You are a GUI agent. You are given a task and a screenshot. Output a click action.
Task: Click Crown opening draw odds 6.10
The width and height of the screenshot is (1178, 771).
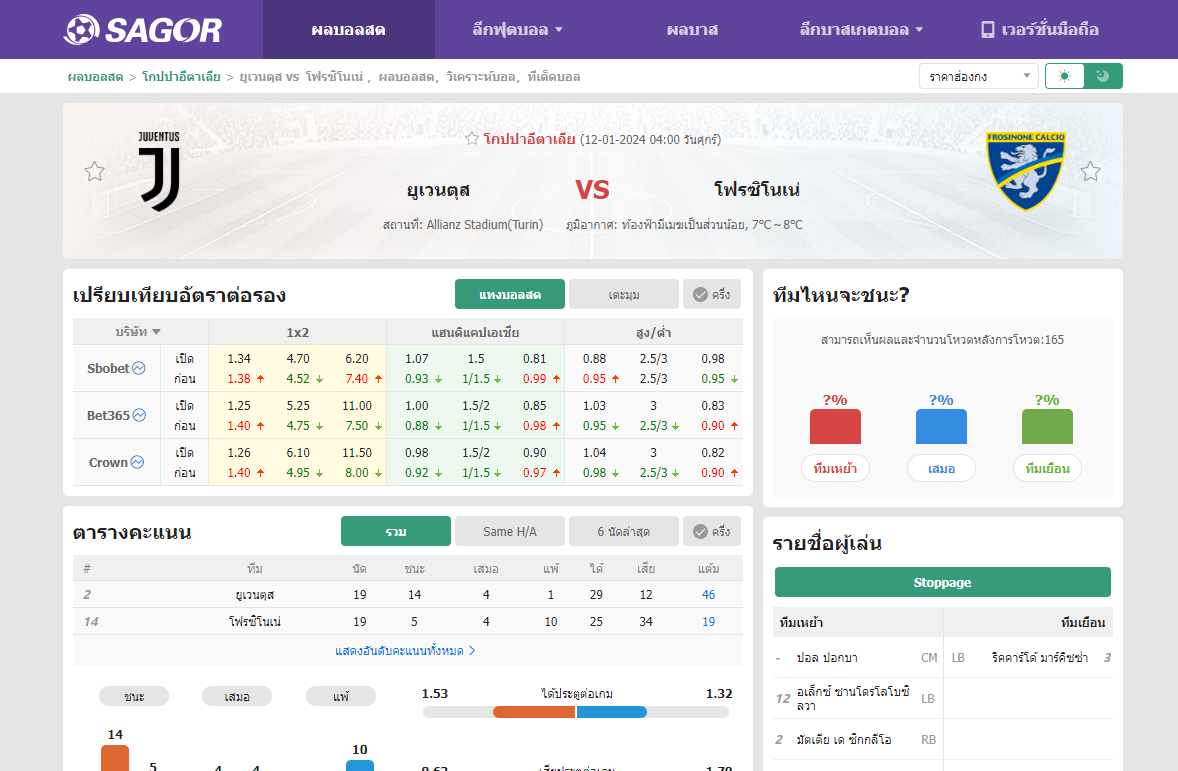298,452
